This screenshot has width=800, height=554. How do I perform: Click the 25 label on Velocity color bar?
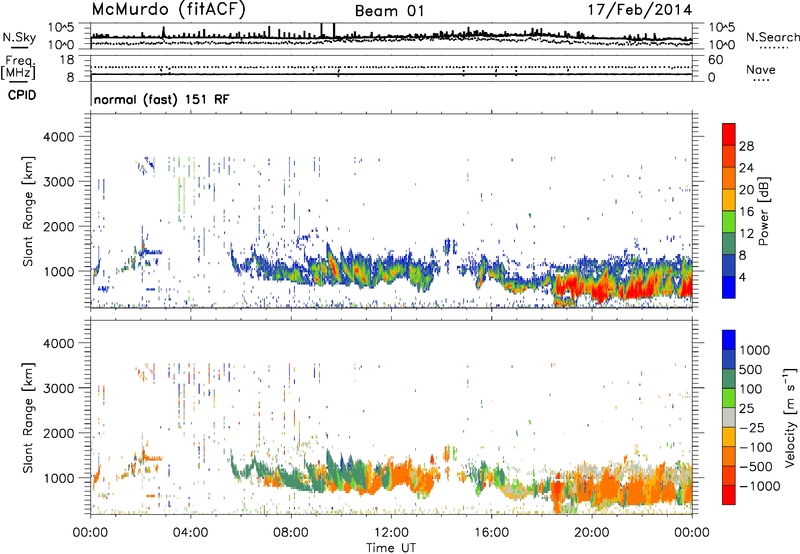click(x=746, y=409)
